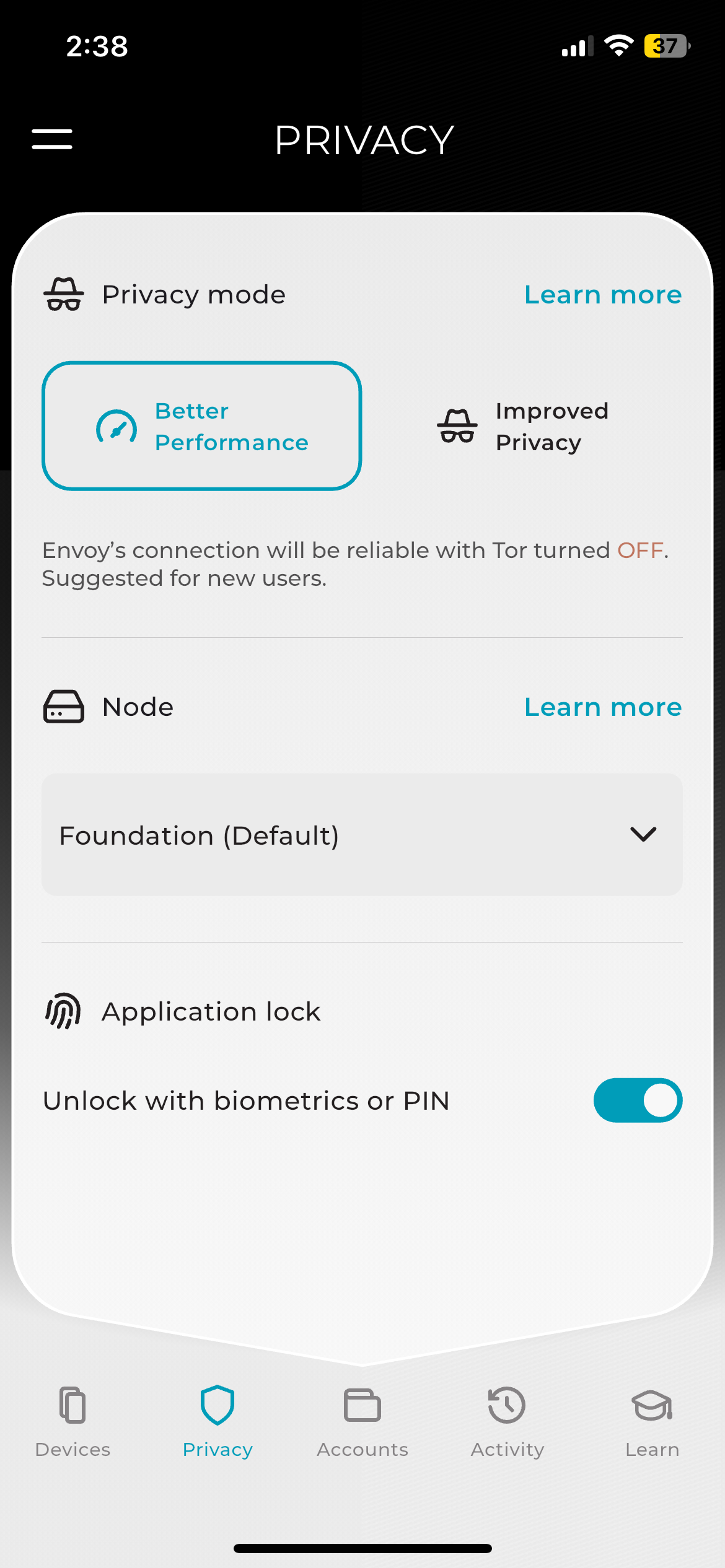
Task: Tap the Better Performance speedometer icon
Action: tap(116, 427)
